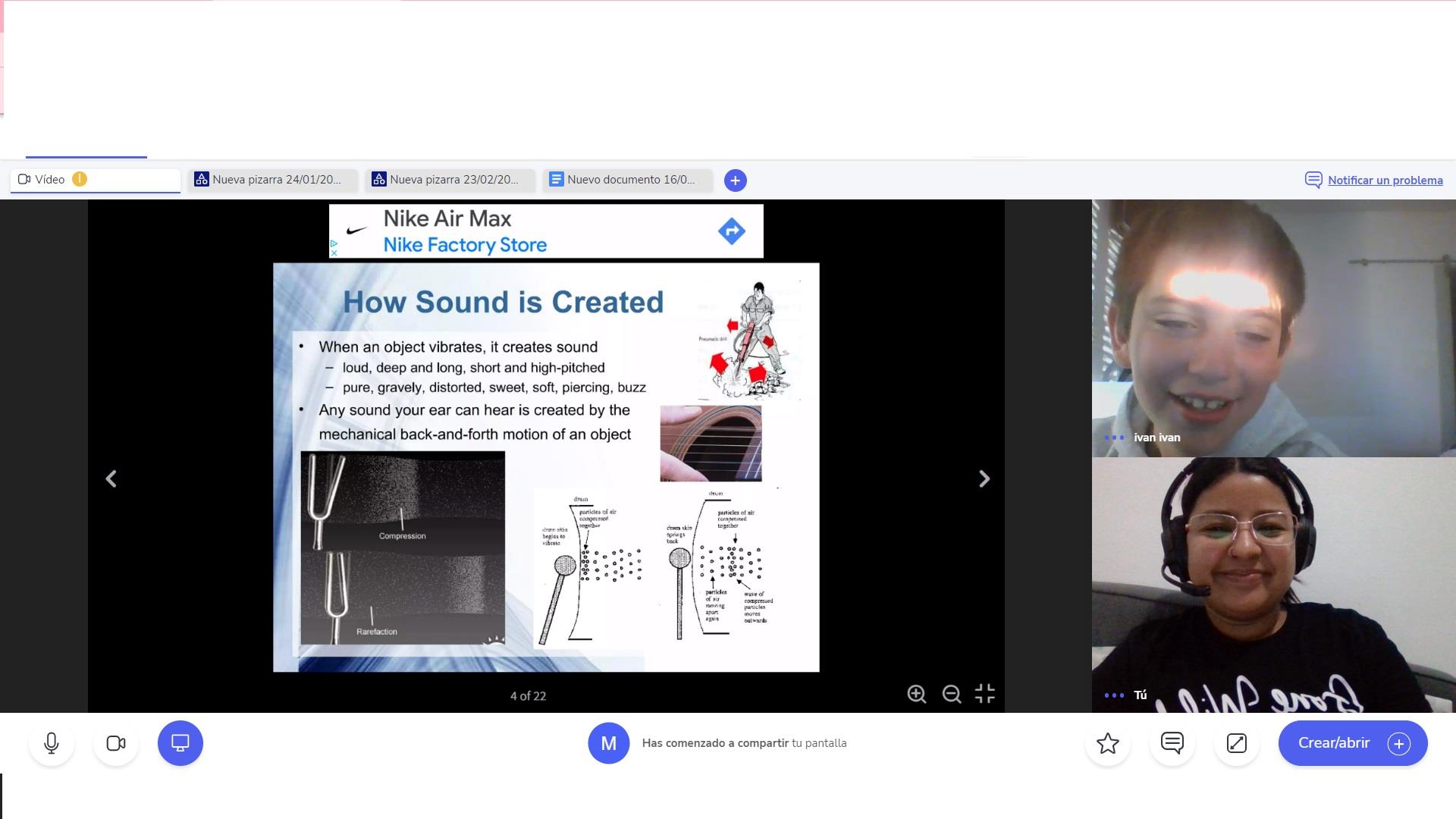
Task: Add a new tab with plus button
Action: pyautogui.click(x=735, y=180)
